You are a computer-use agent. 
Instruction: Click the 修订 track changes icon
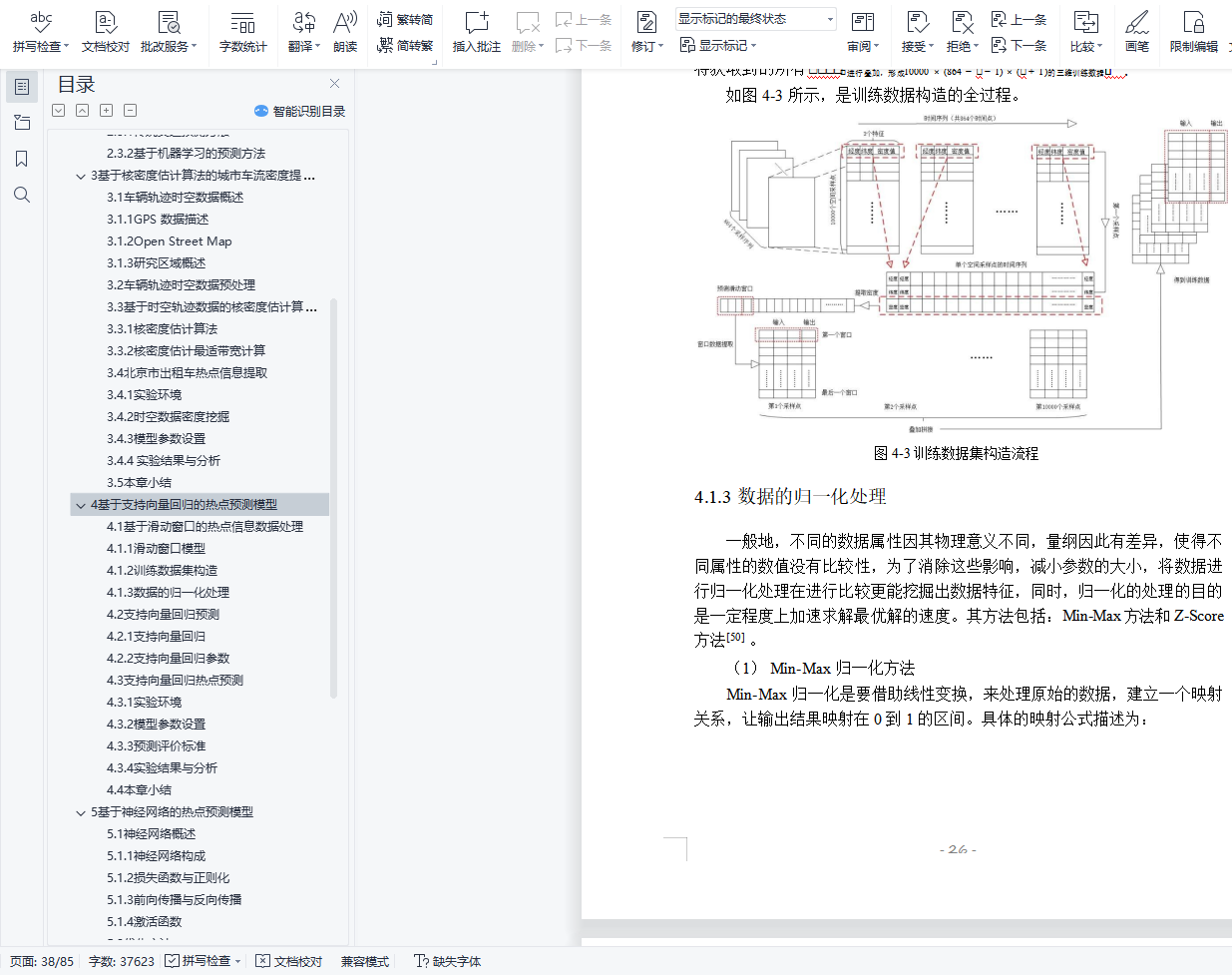[x=646, y=23]
